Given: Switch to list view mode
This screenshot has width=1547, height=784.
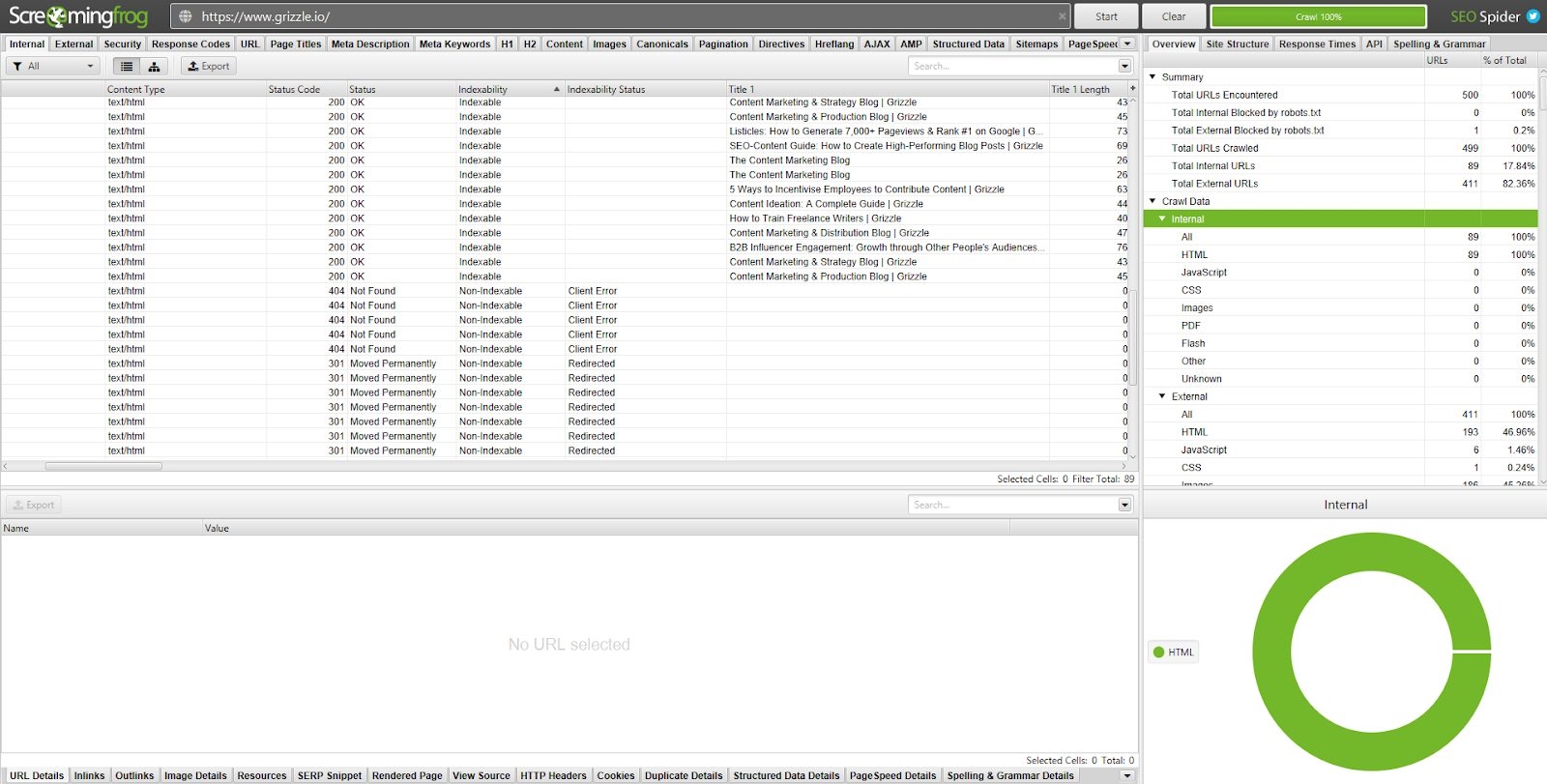Looking at the screenshot, I should 127,67.
